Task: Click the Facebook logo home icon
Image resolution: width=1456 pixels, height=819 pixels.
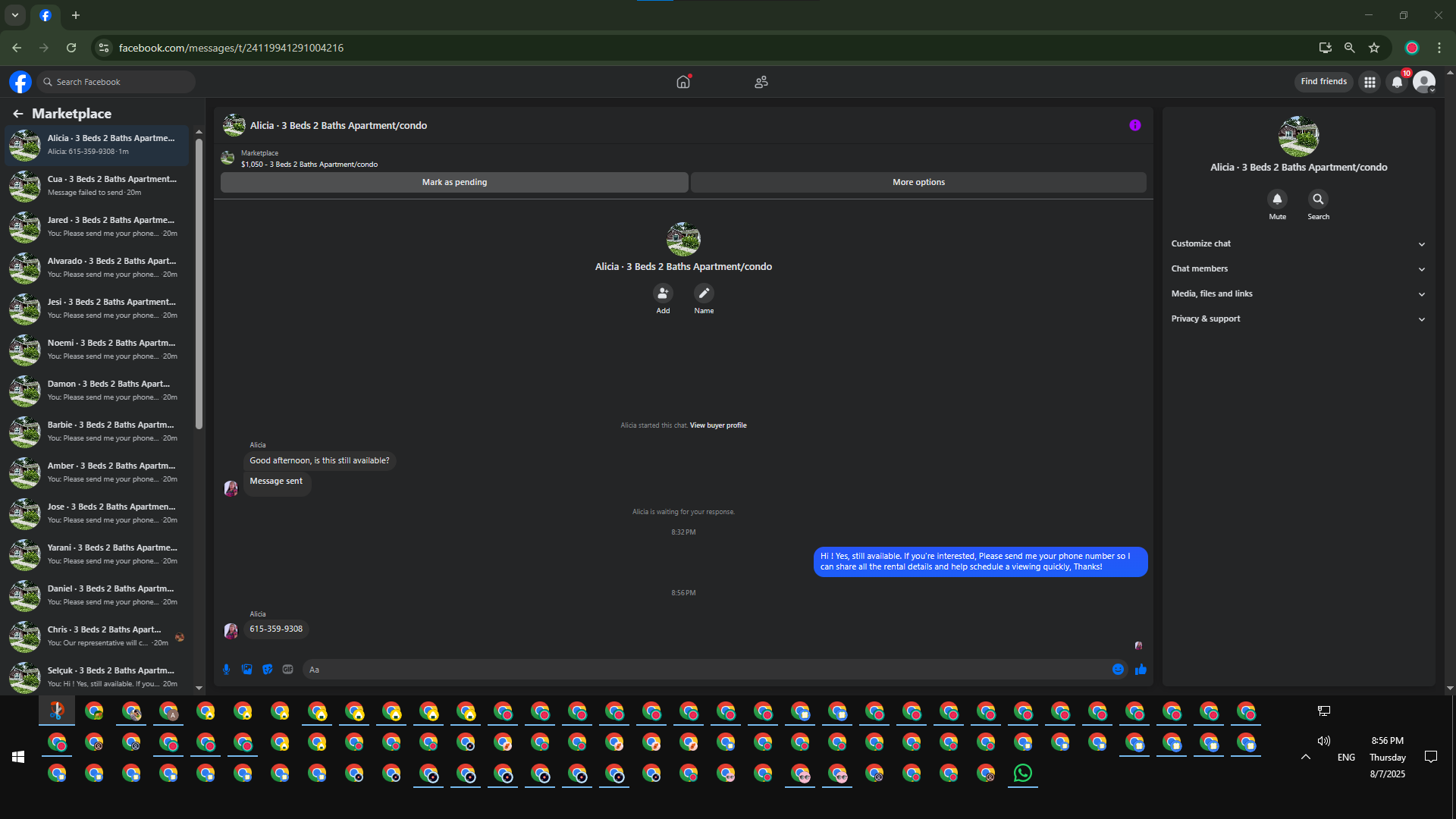Action: click(20, 82)
